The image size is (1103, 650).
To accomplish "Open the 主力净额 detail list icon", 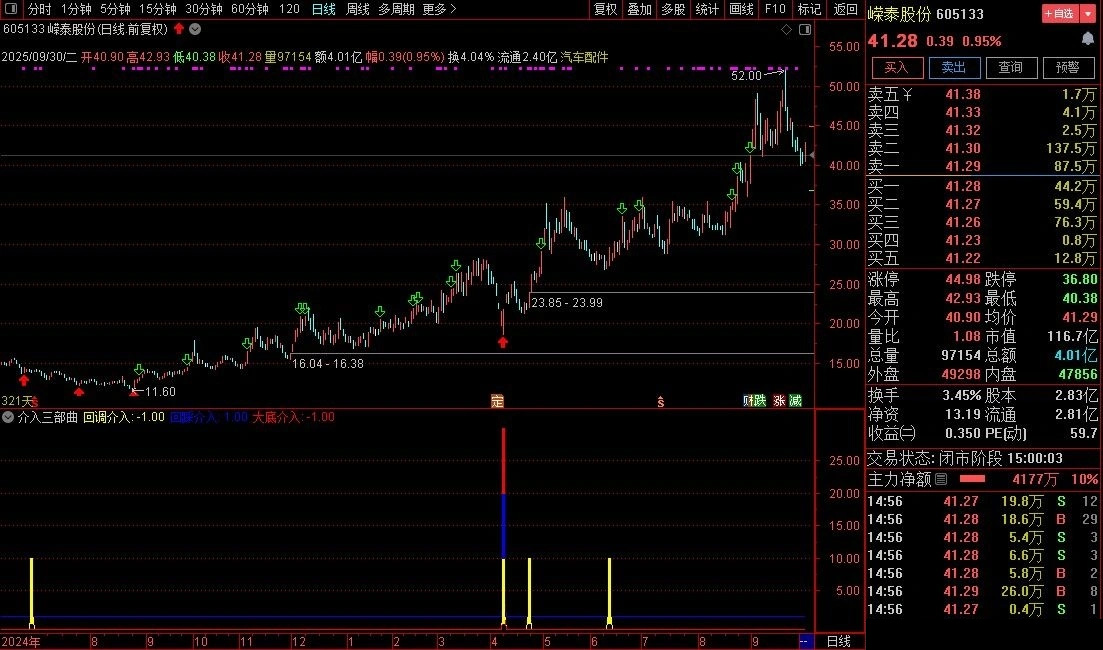I will coord(941,479).
